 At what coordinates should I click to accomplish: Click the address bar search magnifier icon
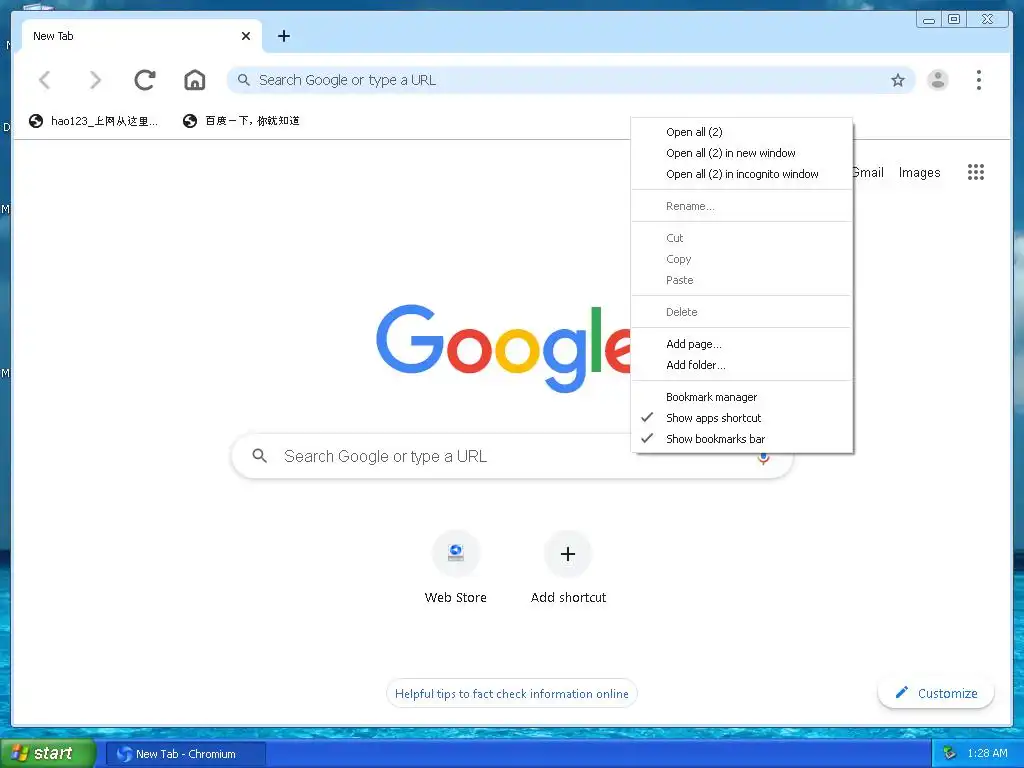(244, 80)
